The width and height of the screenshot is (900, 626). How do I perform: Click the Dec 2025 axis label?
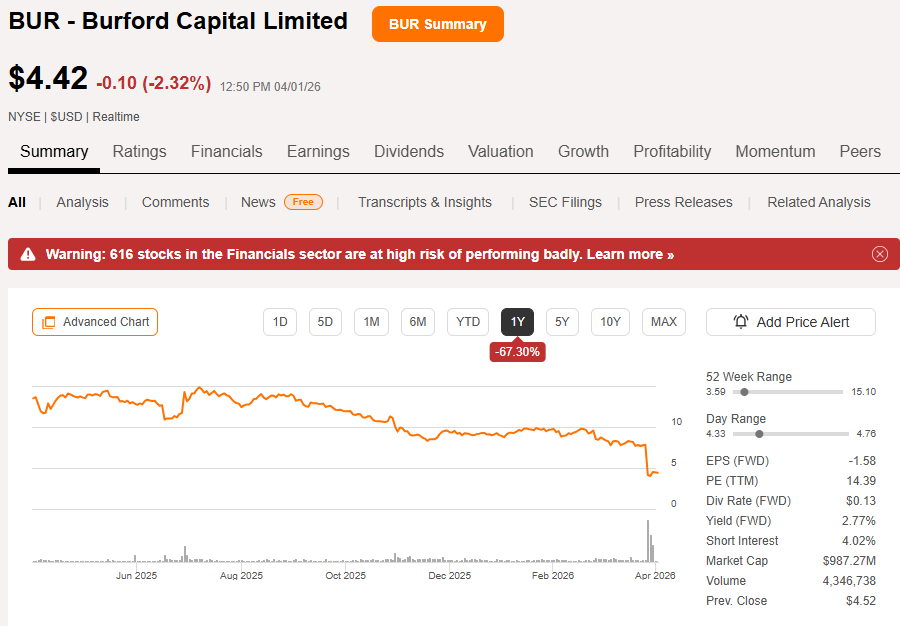pos(449,576)
